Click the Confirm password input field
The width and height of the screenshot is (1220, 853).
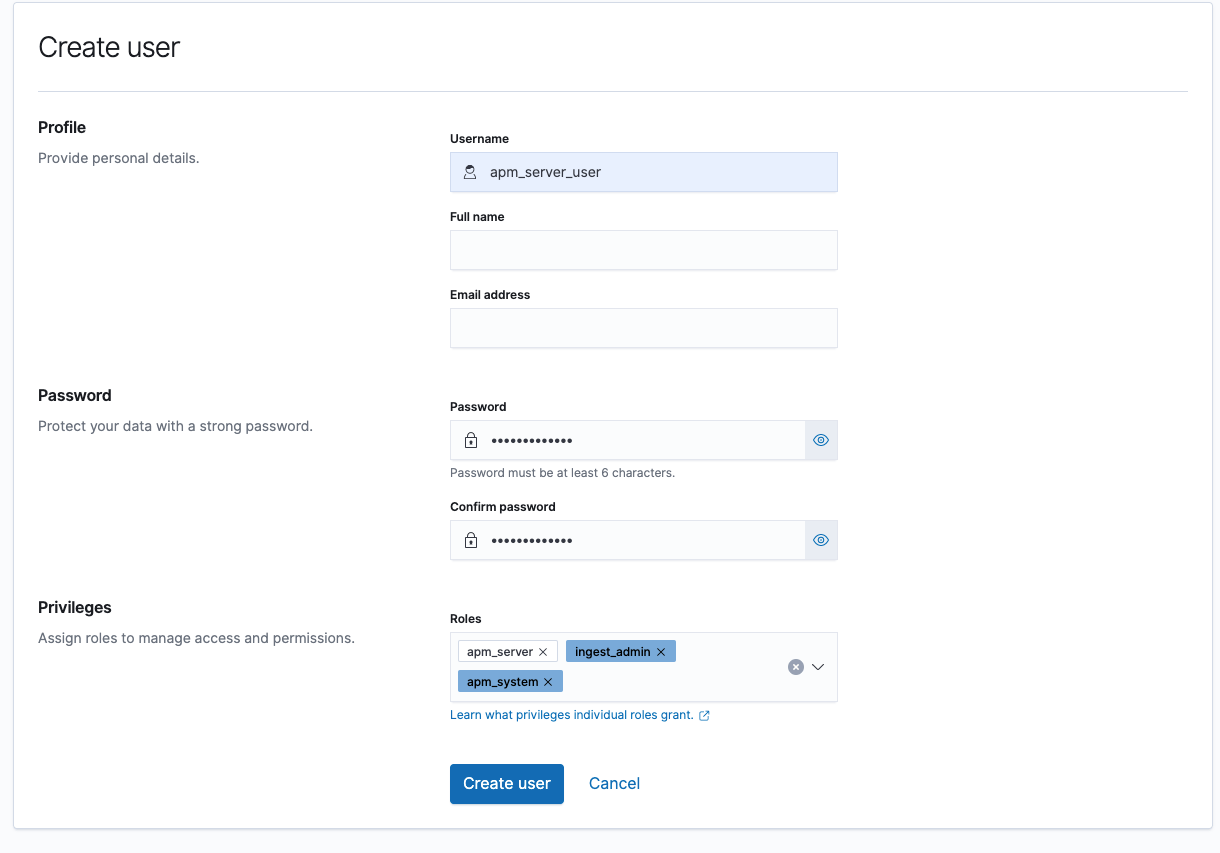coord(640,541)
